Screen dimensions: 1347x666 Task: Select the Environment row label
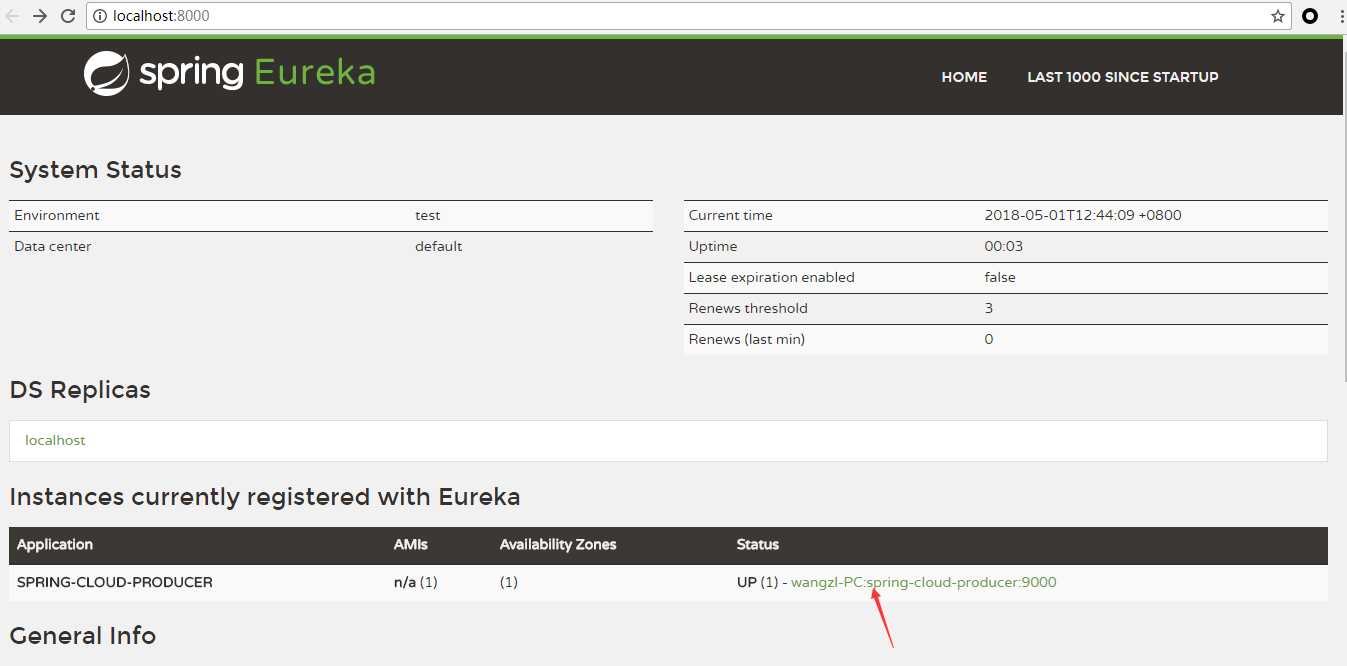click(x=57, y=215)
